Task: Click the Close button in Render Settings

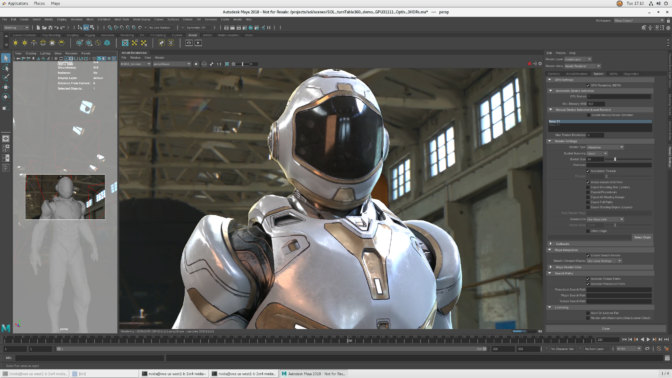Action: [x=606, y=329]
